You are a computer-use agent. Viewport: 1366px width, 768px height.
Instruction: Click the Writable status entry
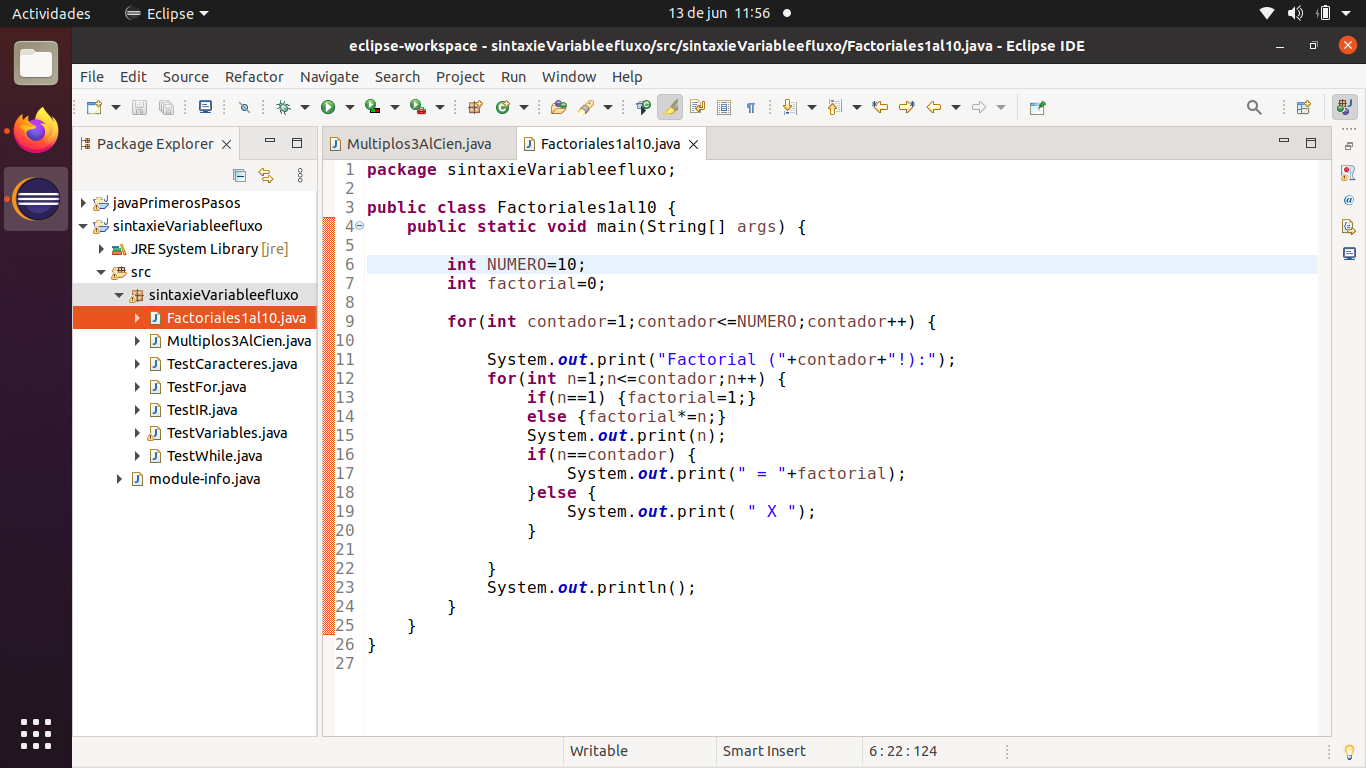[599, 751]
